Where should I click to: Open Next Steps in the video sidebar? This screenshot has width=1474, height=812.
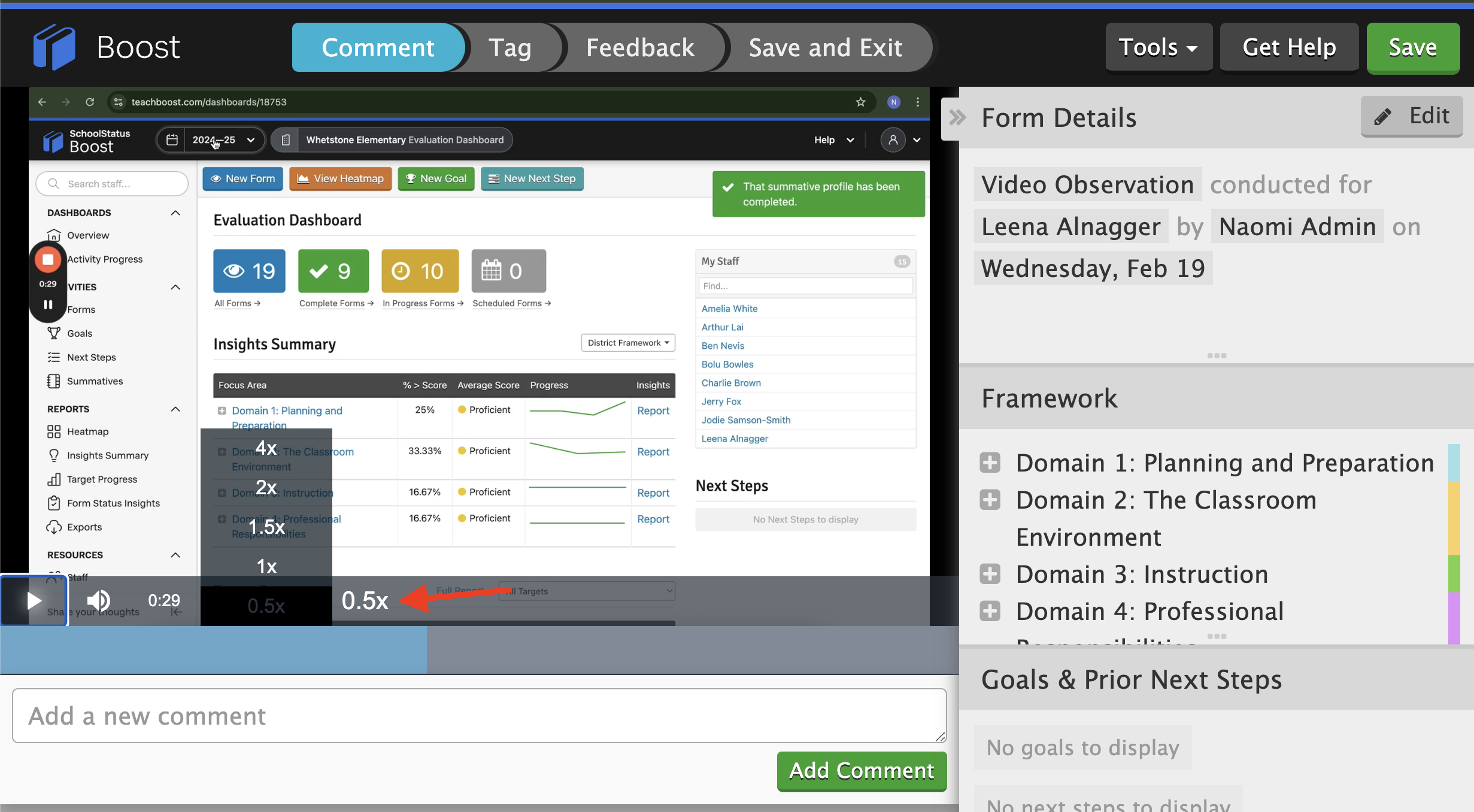coord(82,357)
